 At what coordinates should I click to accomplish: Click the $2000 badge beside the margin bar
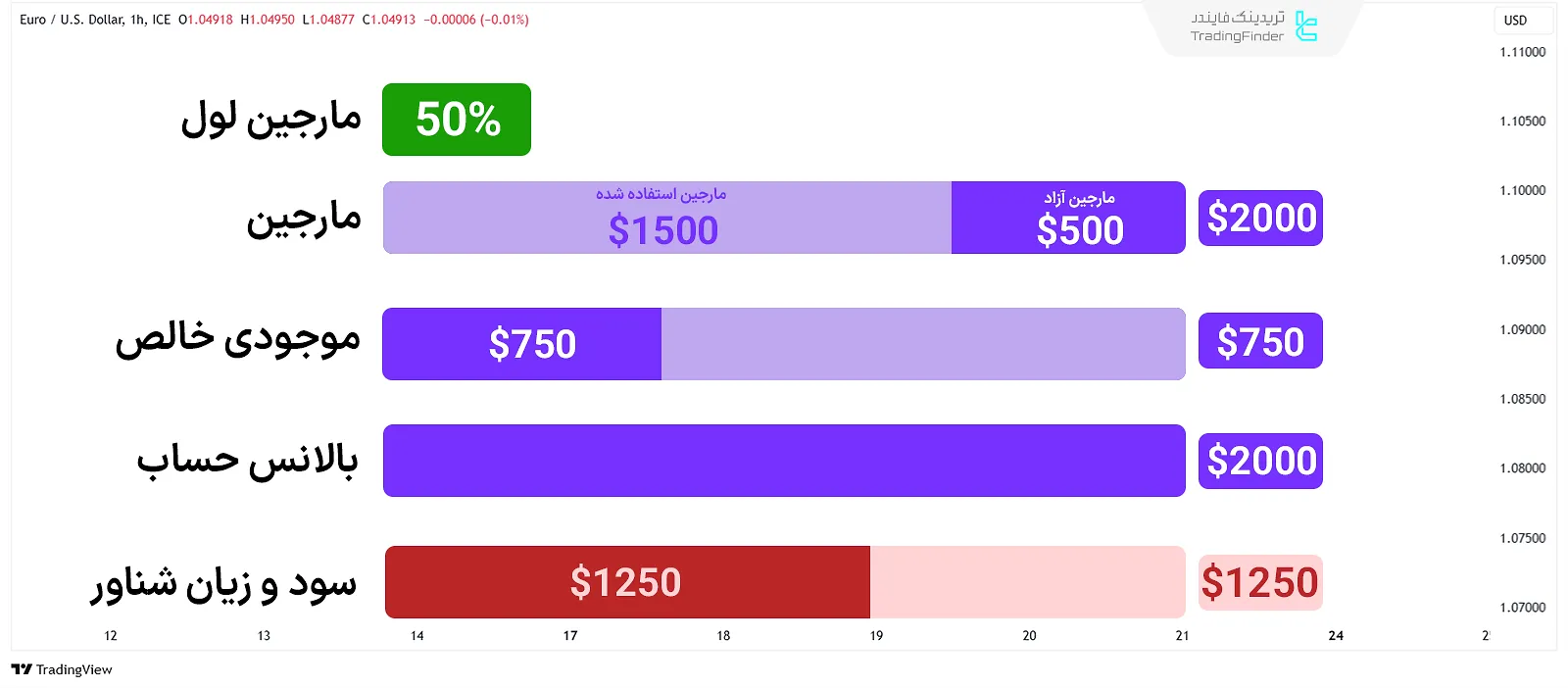[1260, 218]
